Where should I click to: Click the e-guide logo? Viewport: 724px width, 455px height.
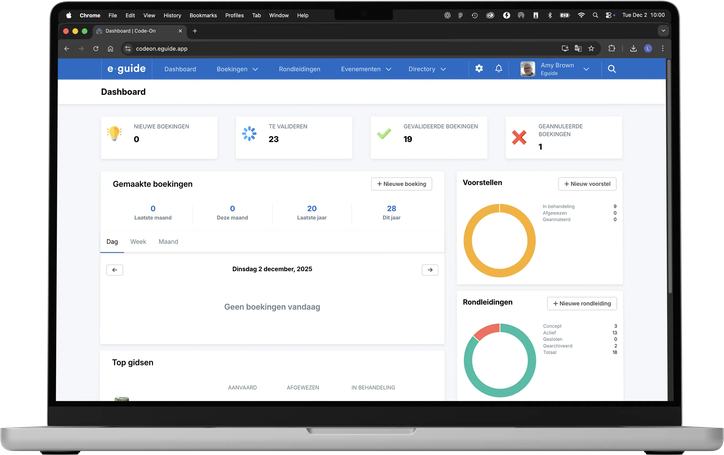(x=126, y=69)
